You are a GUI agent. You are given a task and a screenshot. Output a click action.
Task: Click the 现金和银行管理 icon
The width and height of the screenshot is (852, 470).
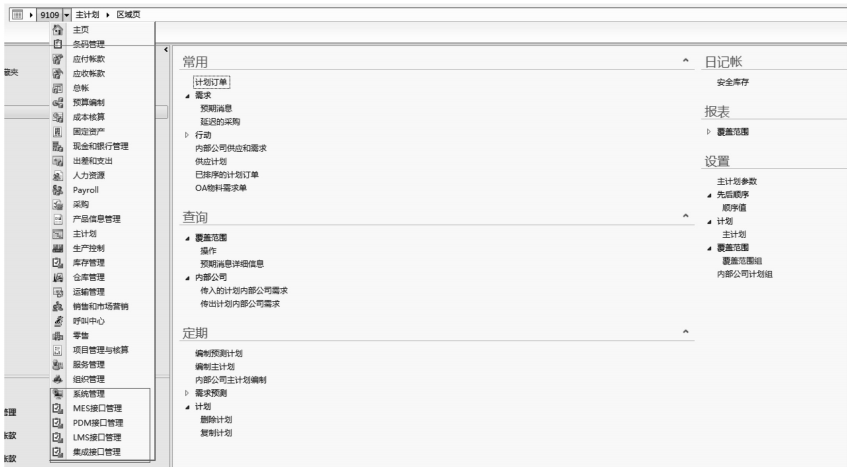[x=58, y=146]
